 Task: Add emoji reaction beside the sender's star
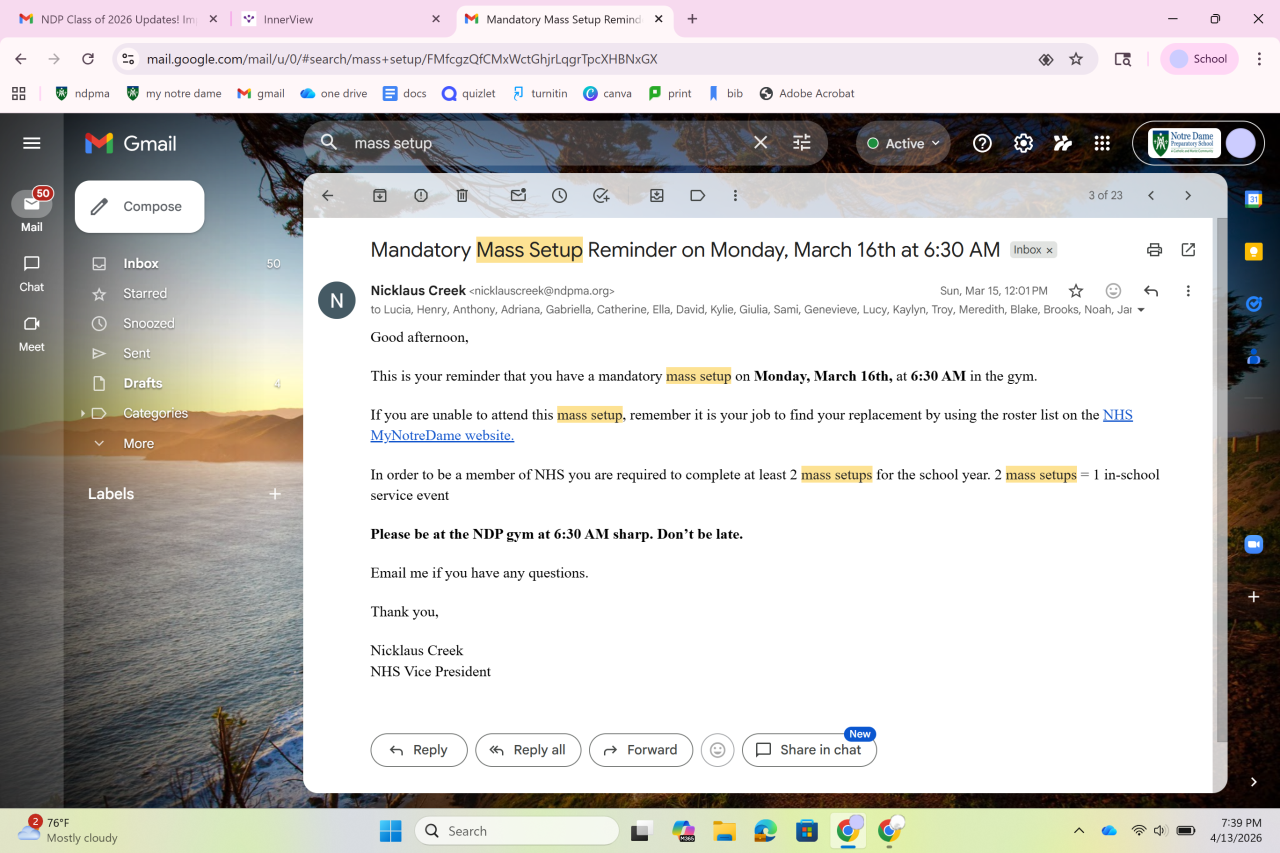coord(1113,291)
